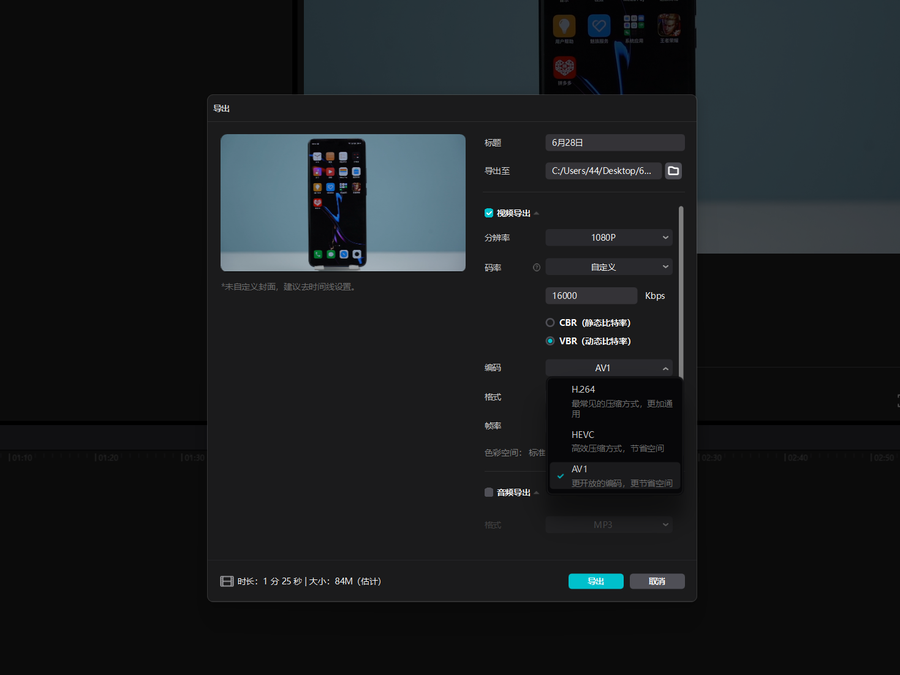Click the film strip icon beside duration

click(227, 581)
